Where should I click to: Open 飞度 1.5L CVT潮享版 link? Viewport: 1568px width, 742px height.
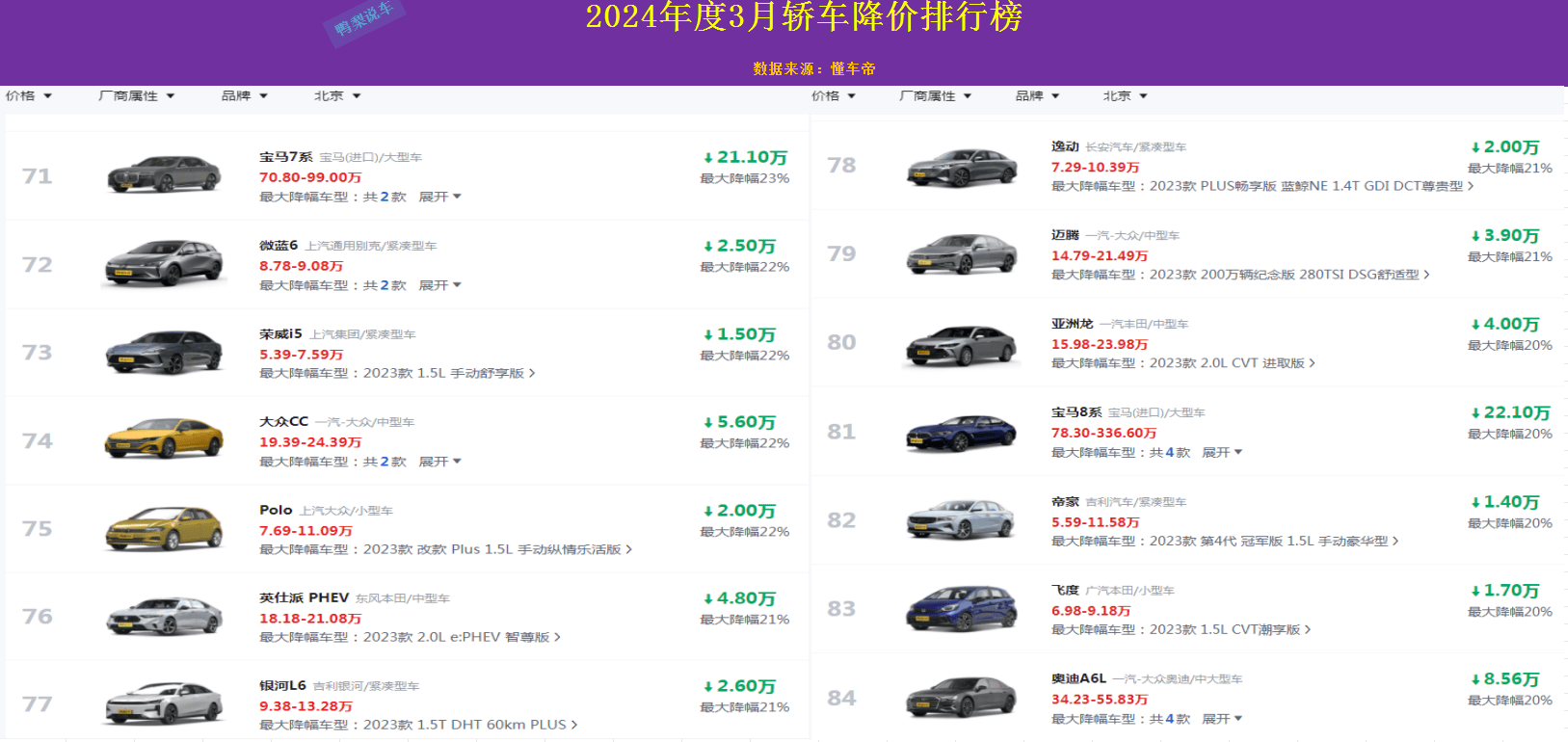pos(1230,629)
